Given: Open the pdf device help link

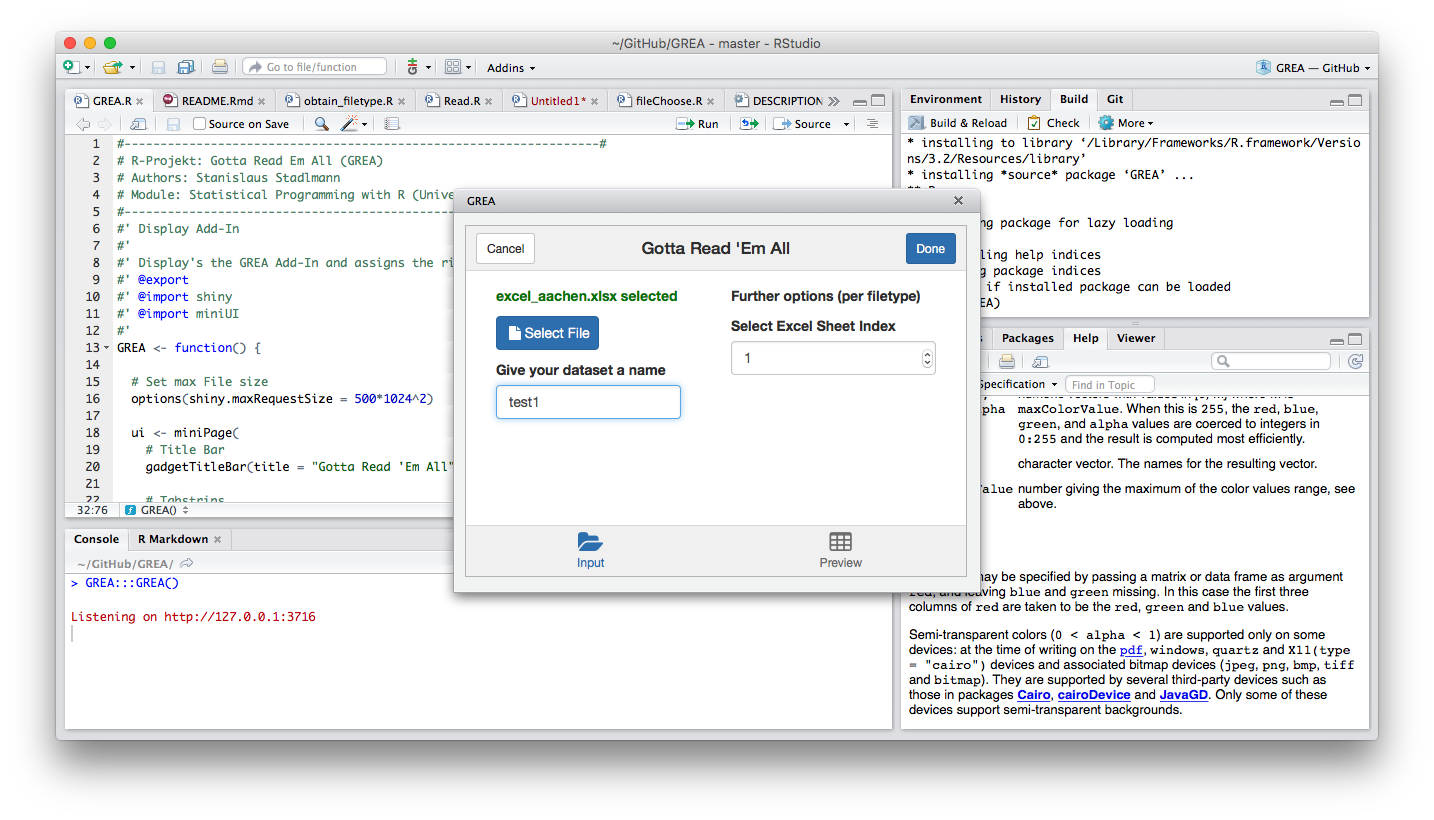Looking at the screenshot, I should [1130, 650].
